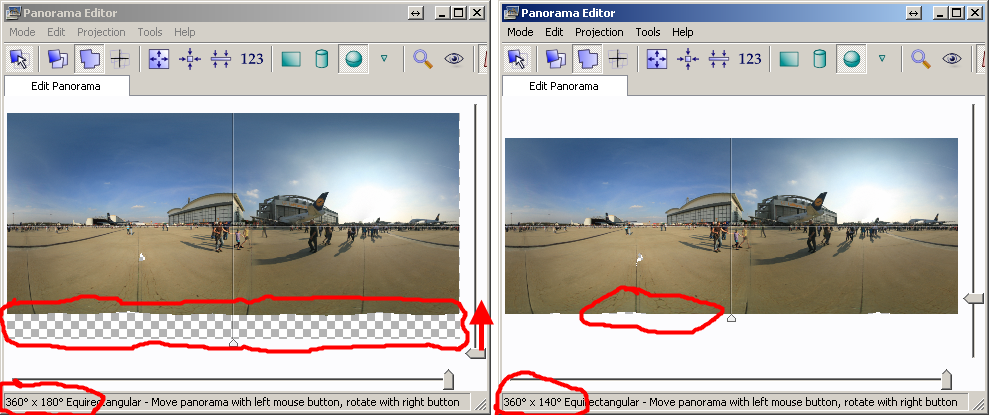989x415 pixels.
Task: Toggle the eye preview icon in right window
Action: pos(951,59)
